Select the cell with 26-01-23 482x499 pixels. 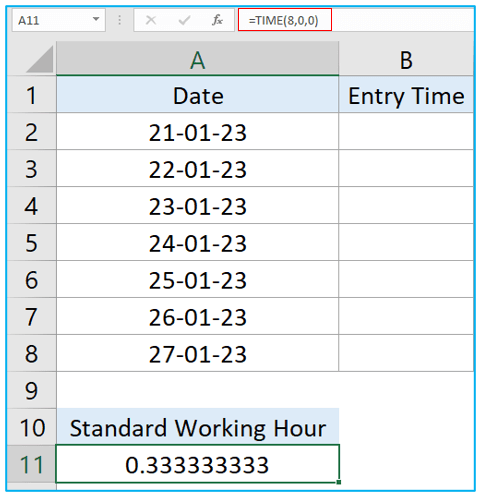tap(198, 316)
